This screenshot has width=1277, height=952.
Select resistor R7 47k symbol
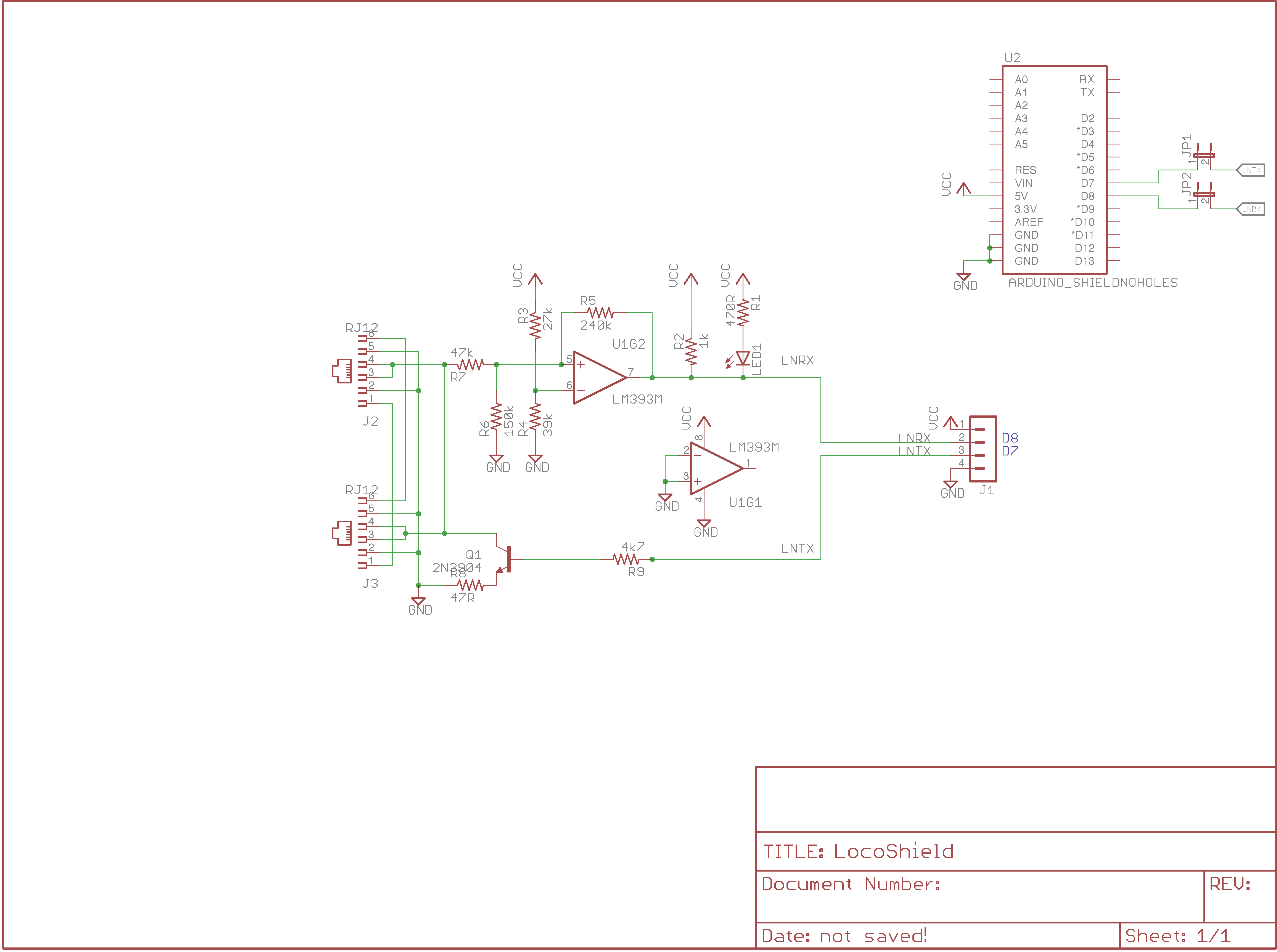[470, 365]
